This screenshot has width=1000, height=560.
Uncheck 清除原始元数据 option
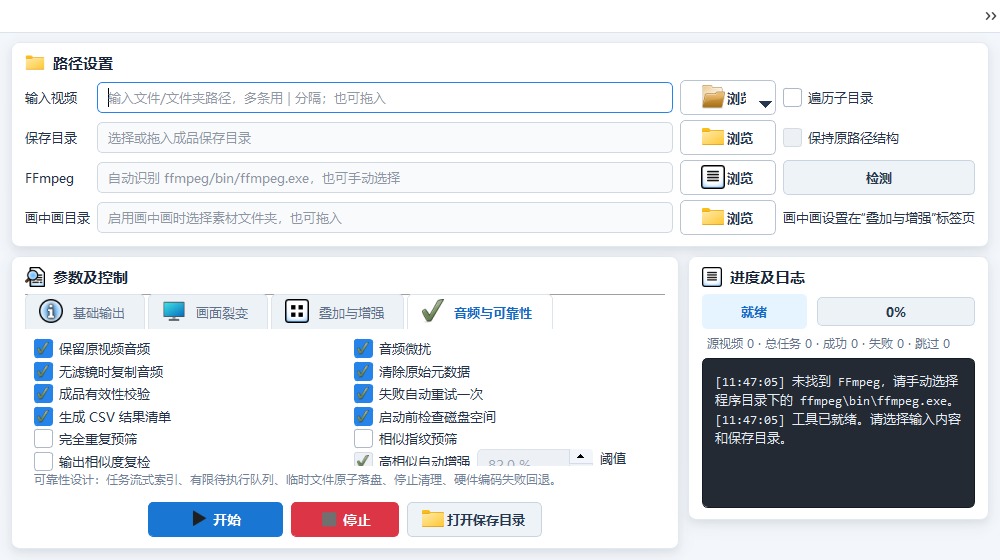(363, 371)
